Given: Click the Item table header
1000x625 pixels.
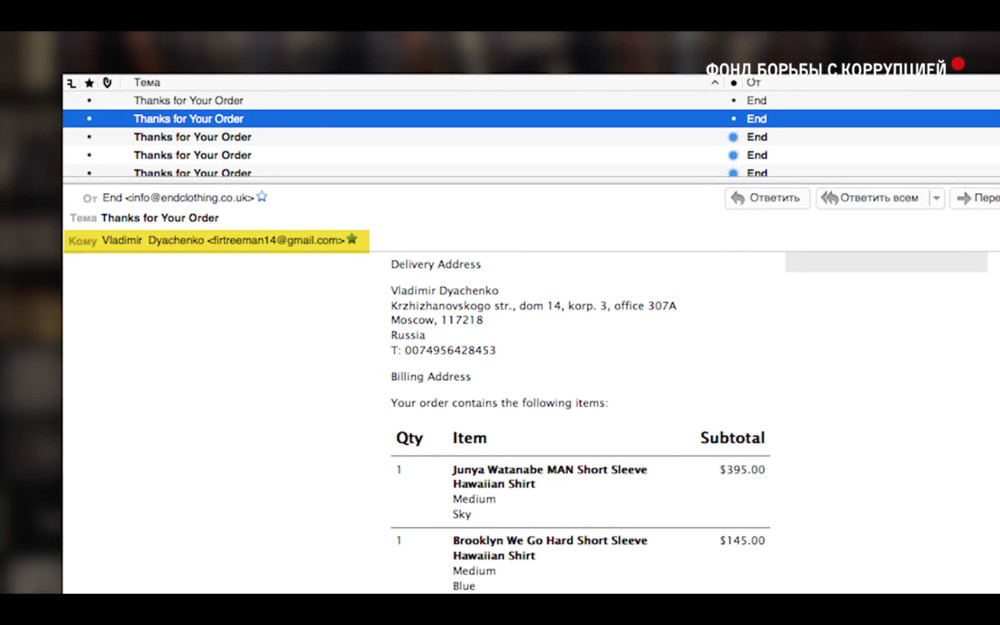Looking at the screenshot, I should [x=469, y=438].
